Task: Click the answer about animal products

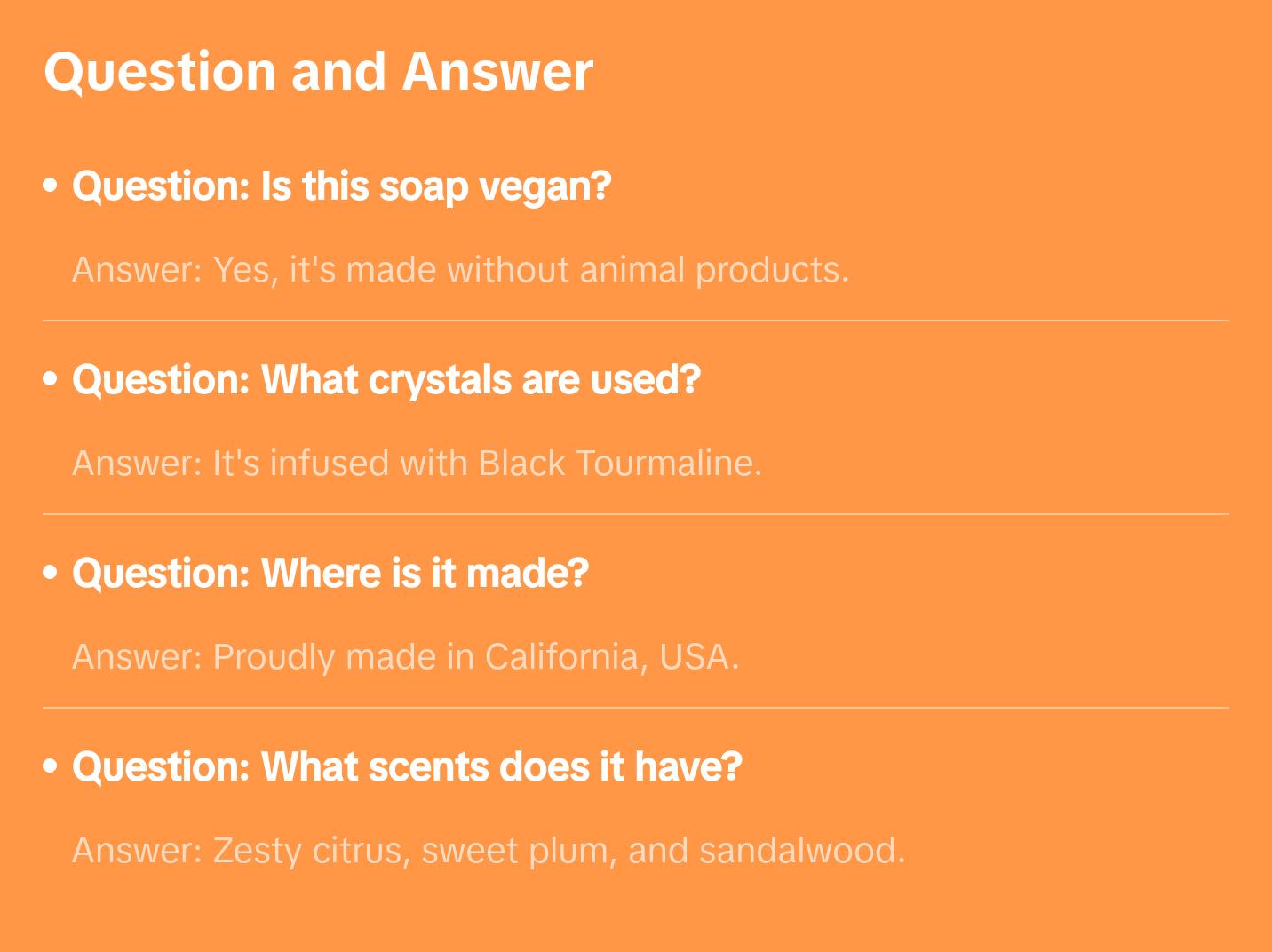Action: tap(460, 270)
